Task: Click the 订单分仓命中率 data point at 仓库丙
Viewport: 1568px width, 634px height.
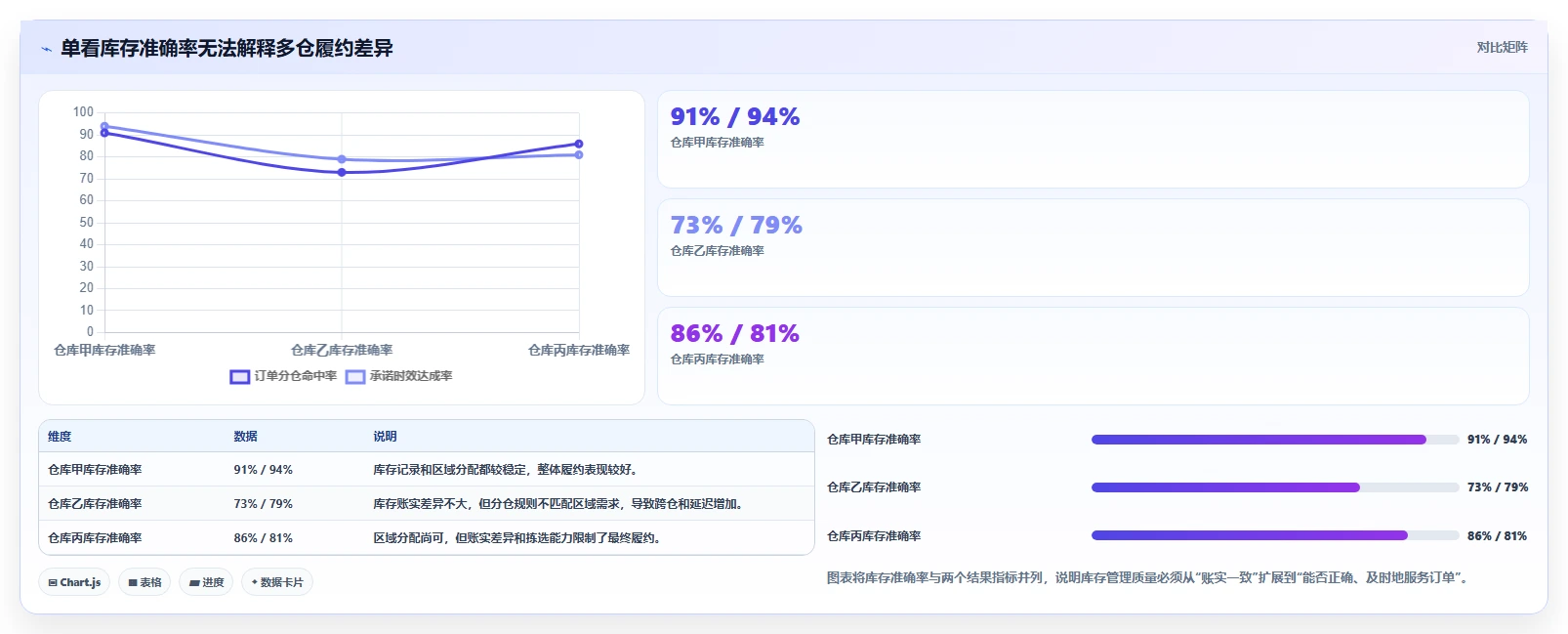Action: click(x=579, y=144)
